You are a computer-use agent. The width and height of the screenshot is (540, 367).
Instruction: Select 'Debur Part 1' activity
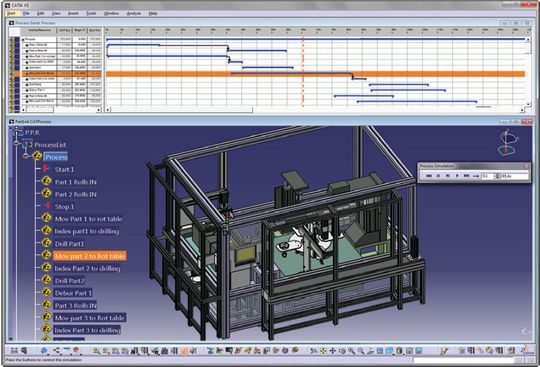[73, 293]
